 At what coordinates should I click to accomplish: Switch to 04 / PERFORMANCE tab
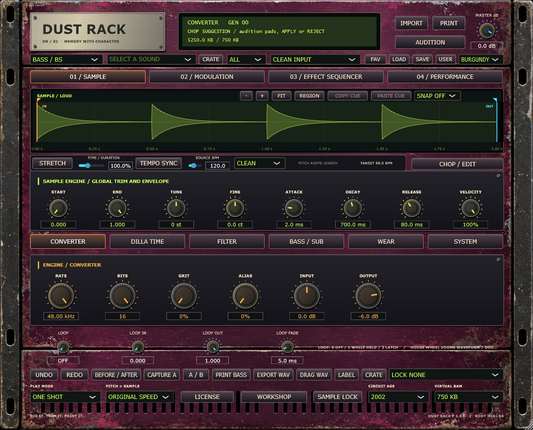(x=445, y=77)
